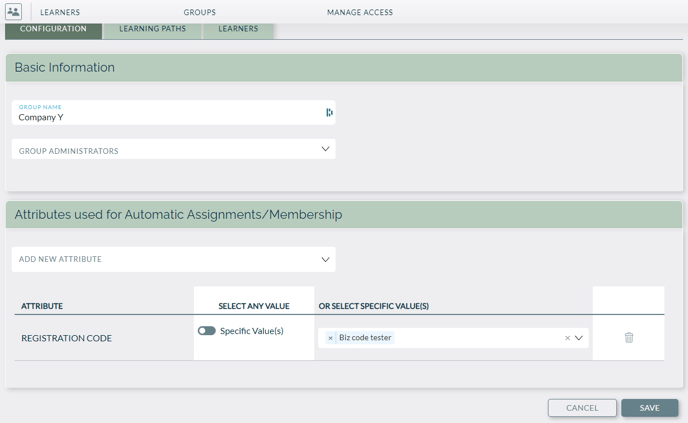Delete the Registration Code attribute with trash icon
The image size is (688, 423).
(x=629, y=337)
